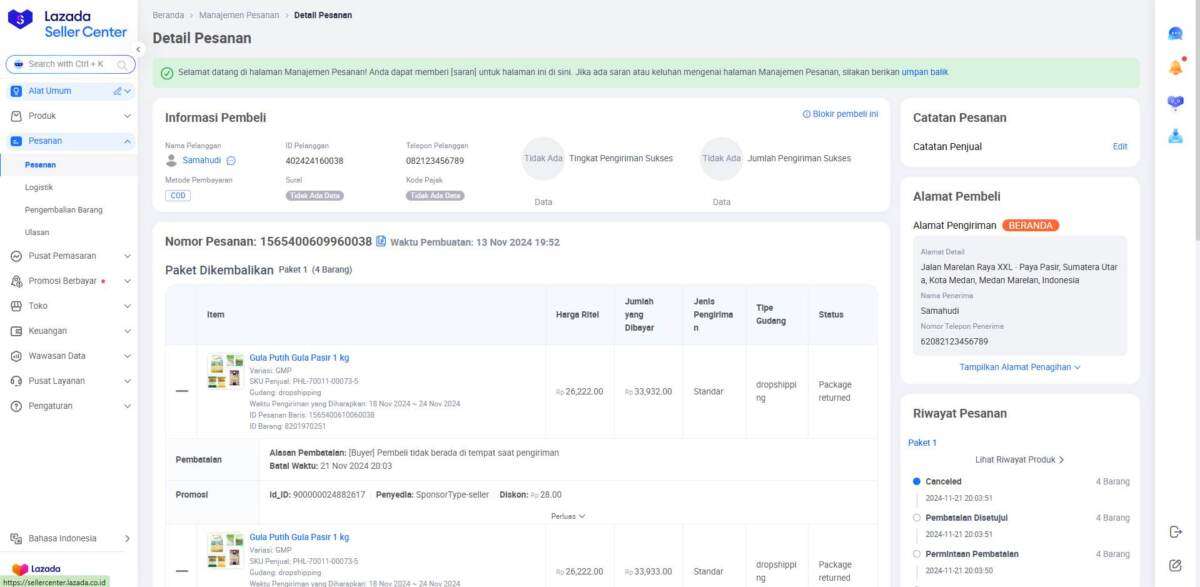Click the Pusat Pemasaran icon

(16, 256)
